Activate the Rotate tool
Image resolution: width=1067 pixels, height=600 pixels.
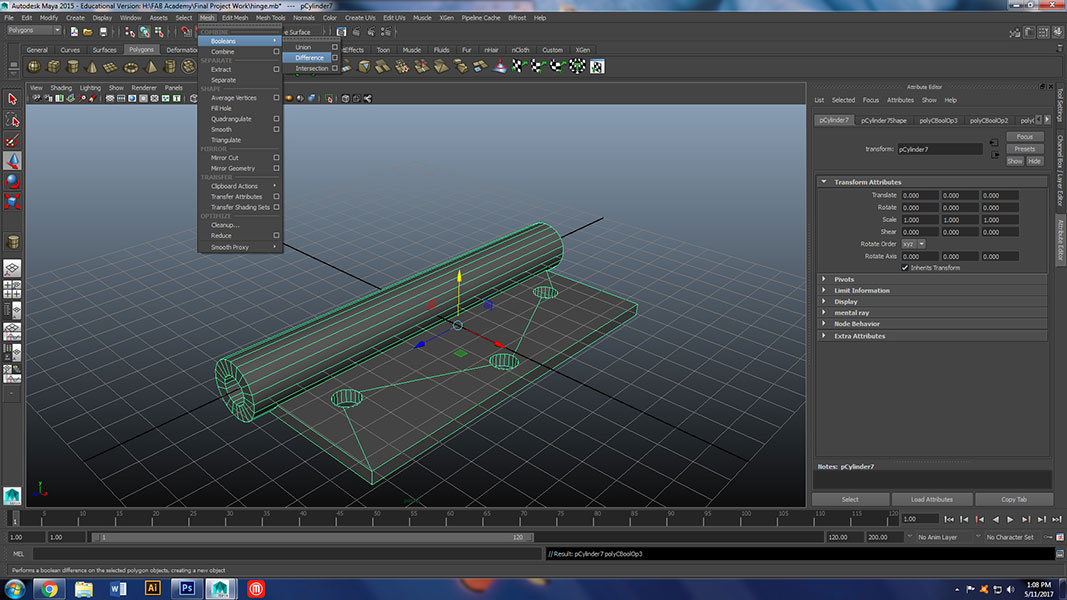tap(12, 181)
